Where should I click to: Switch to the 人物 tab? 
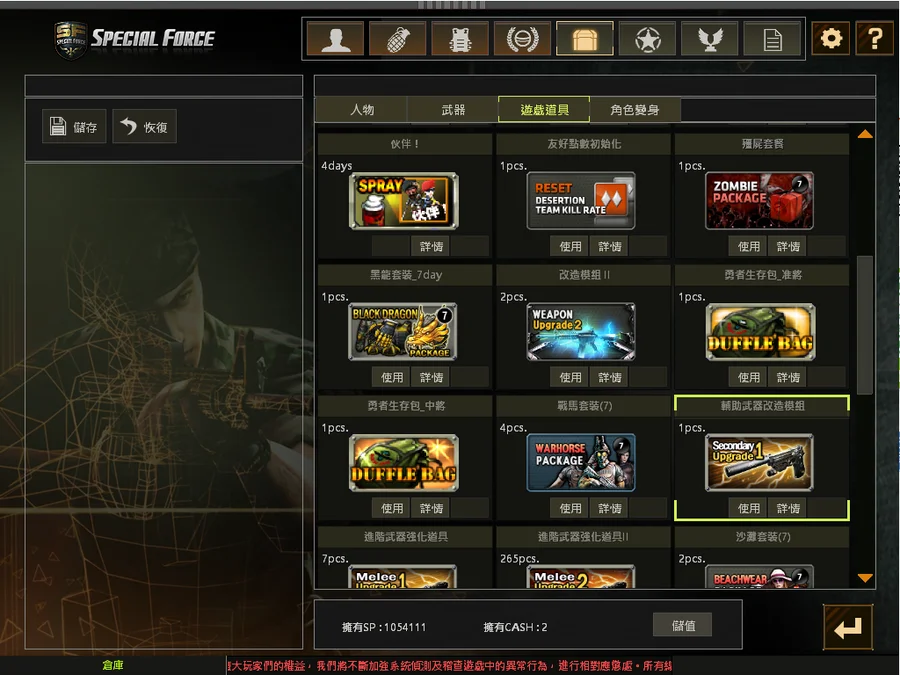[362, 110]
